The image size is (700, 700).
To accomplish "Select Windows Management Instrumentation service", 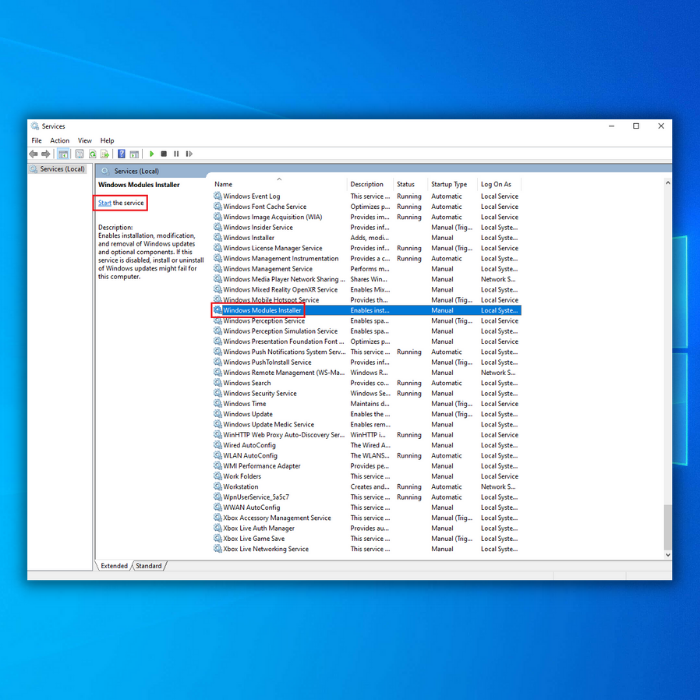I will pyautogui.click(x=367, y=258).
